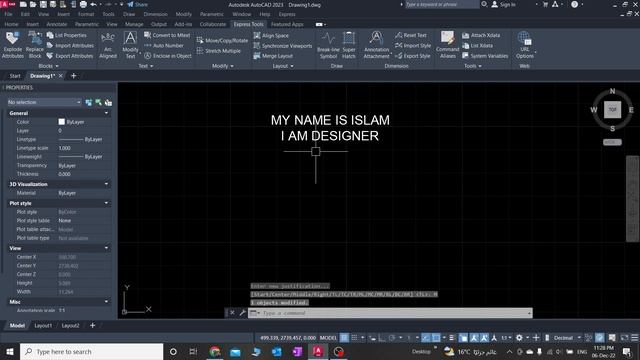Switch to Layout1 tab
The height and width of the screenshot is (360, 640).
(x=43, y=325)
